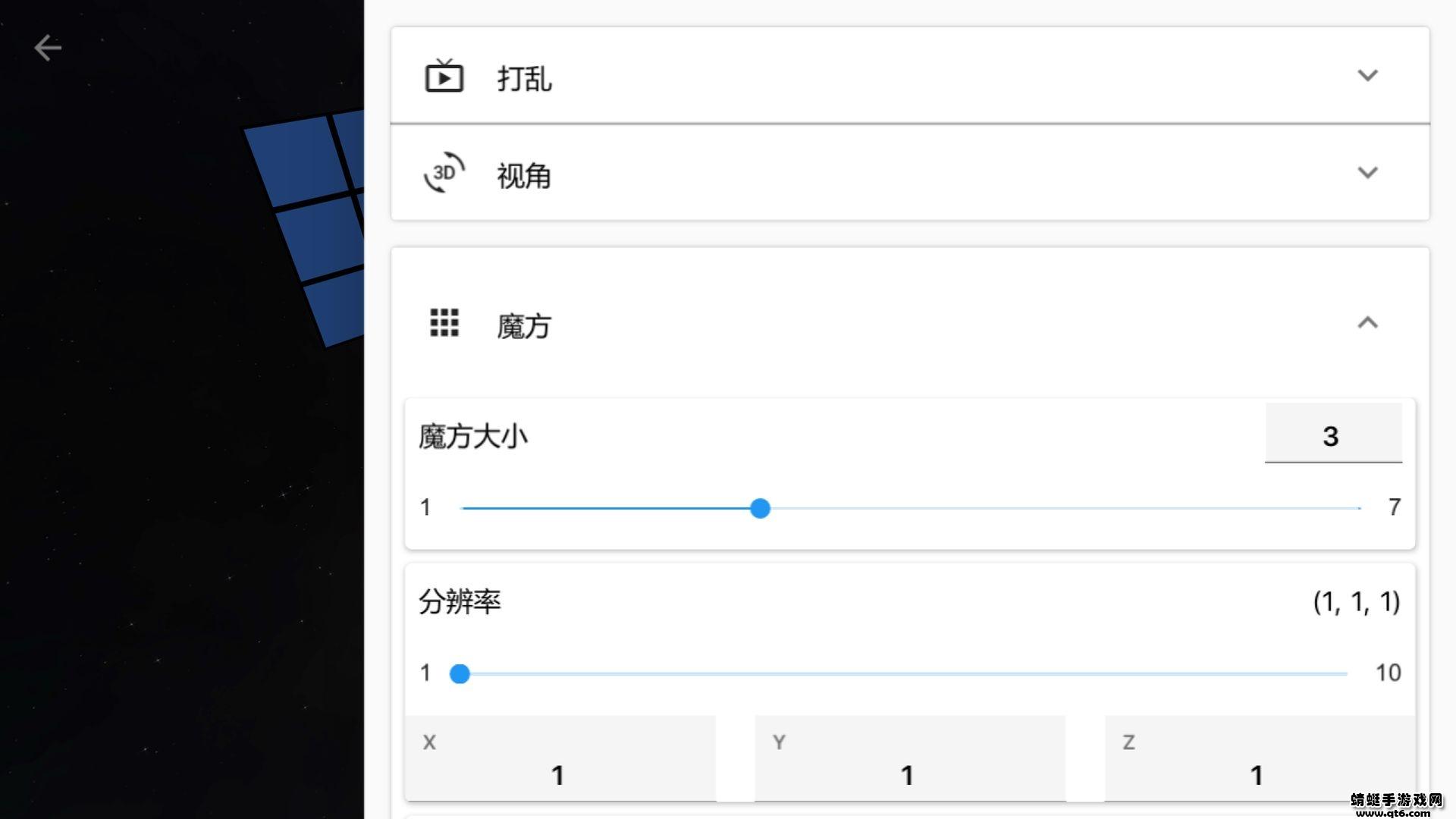Click the cube size slider handle
Screen dimensions: 1456x819
click(760, 508)
